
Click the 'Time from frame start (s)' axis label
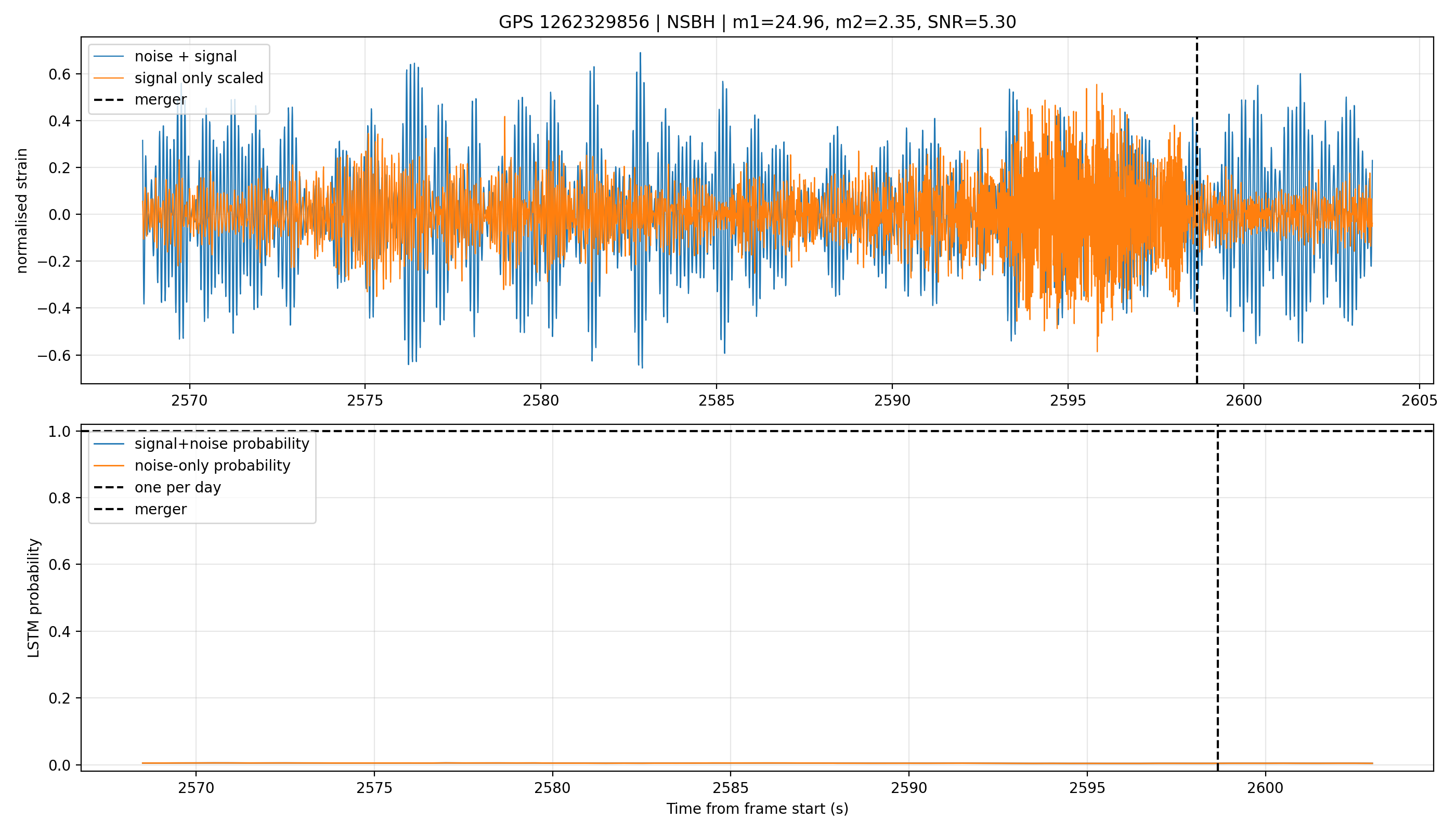(757, 809)
